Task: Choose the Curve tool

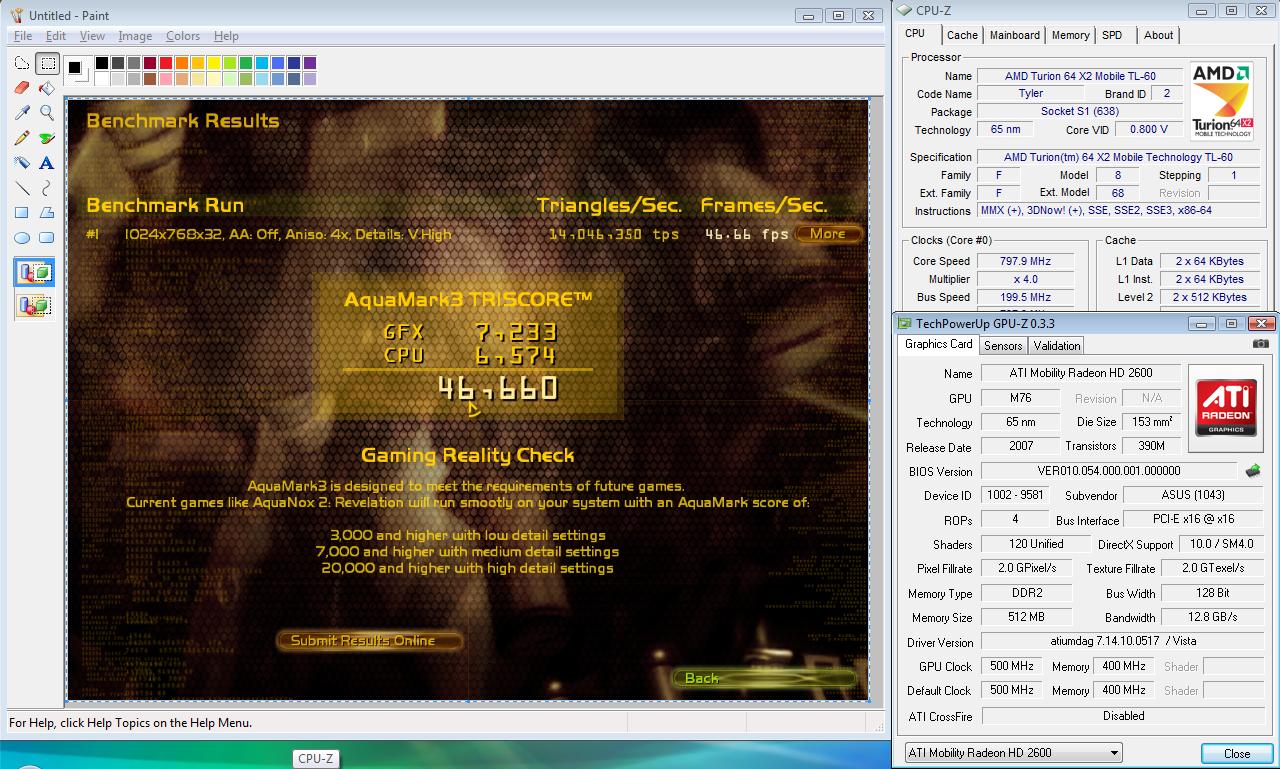Action: click(47, 188)
